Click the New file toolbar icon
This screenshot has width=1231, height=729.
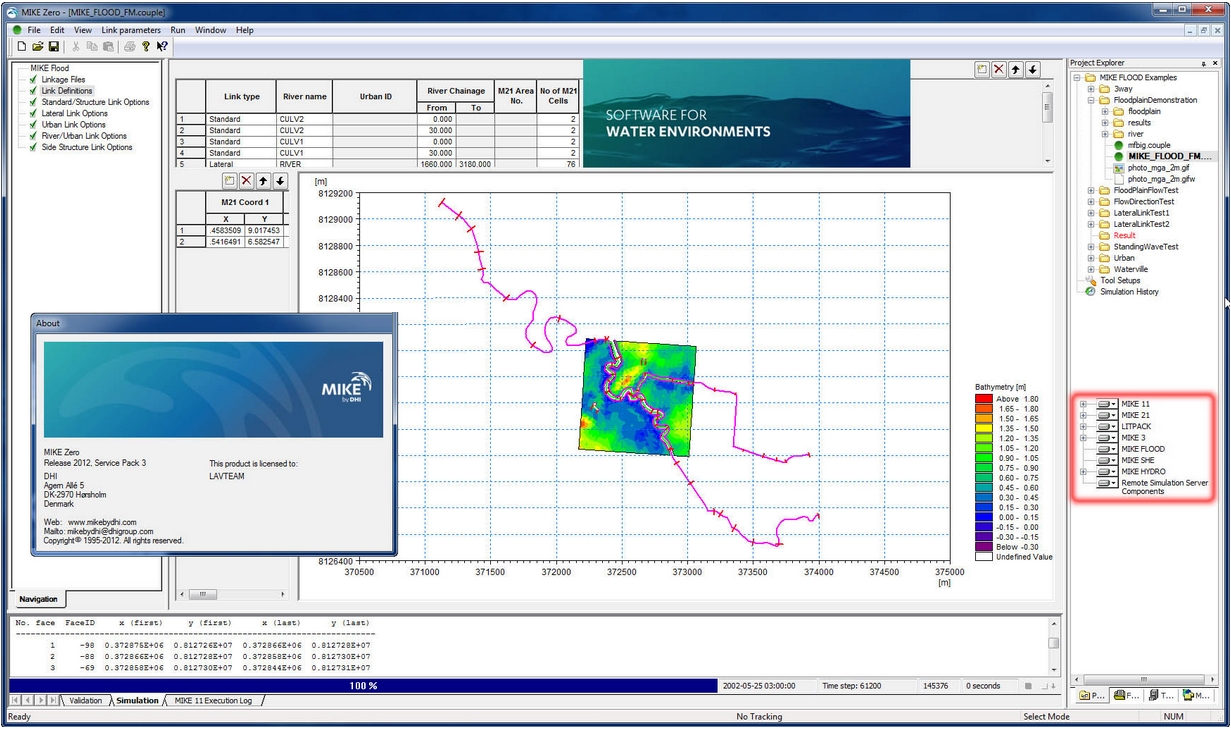(21, 46)
